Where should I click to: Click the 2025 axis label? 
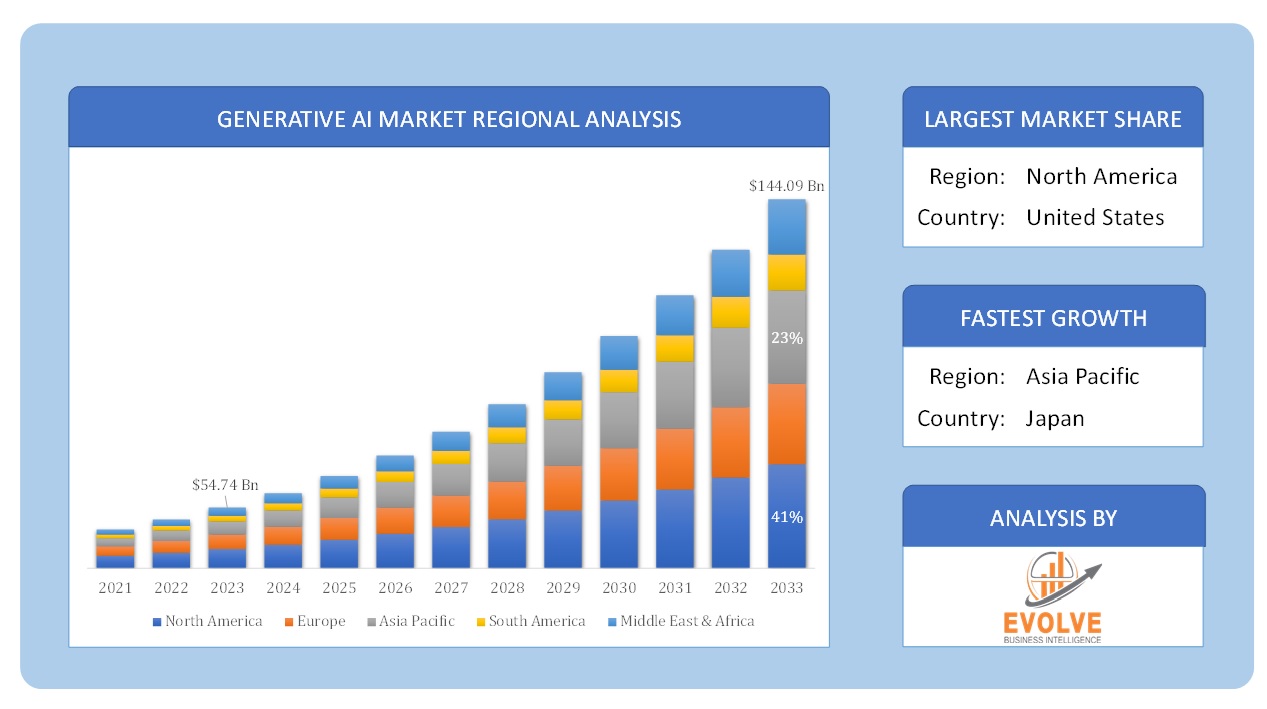[x=339, y=588]
